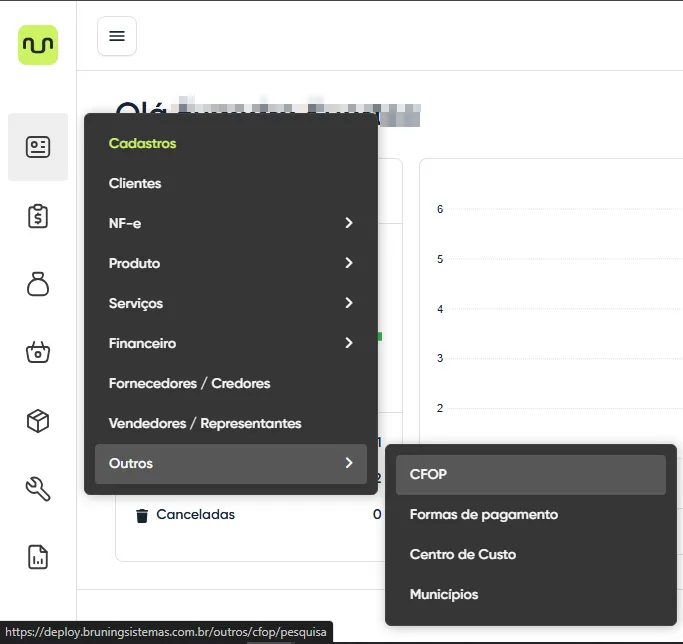
Task: Select Fornecedores / Credores menu item
Action: [189, 383]
